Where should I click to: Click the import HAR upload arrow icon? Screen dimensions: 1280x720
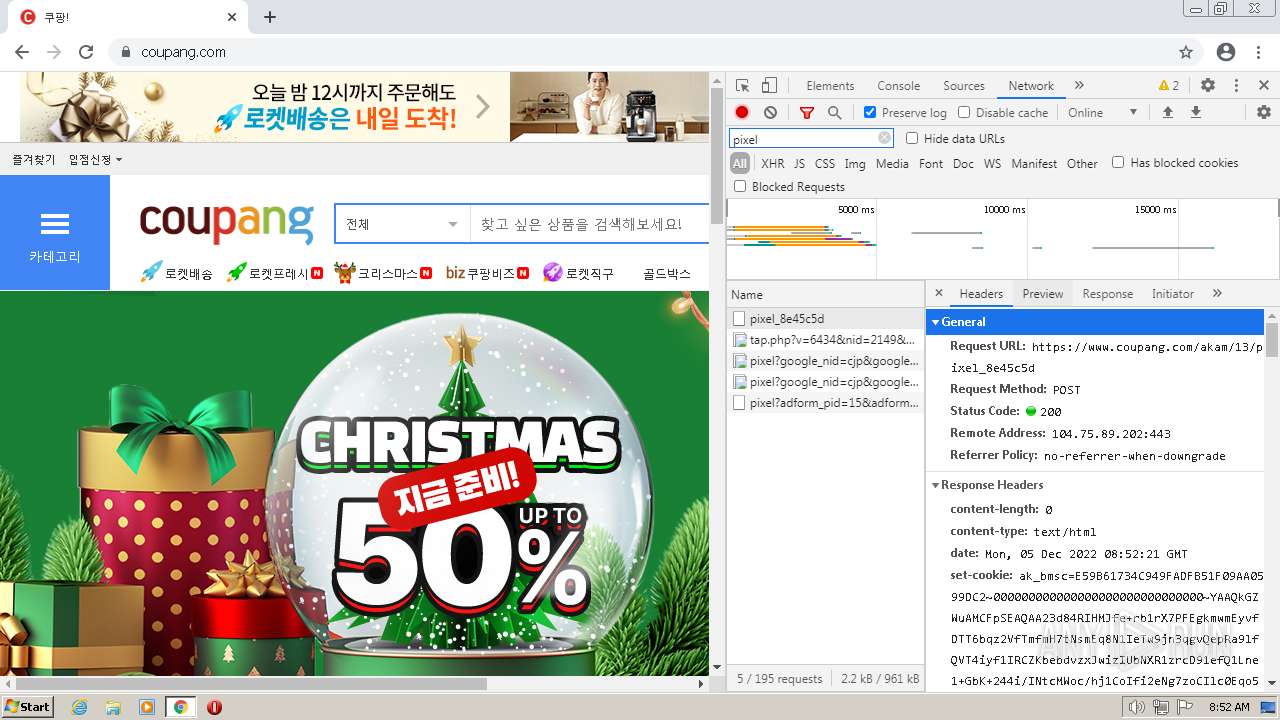(x=1167, y=113)
